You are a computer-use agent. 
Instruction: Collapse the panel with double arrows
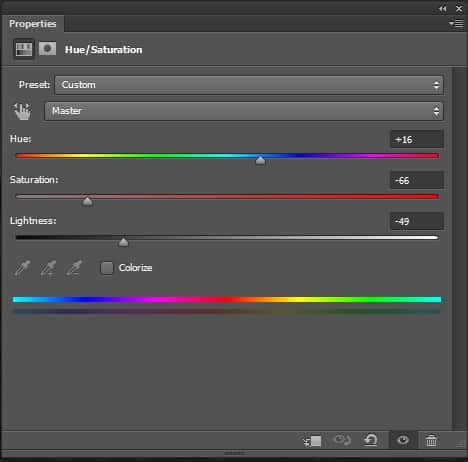pos(443,9)
